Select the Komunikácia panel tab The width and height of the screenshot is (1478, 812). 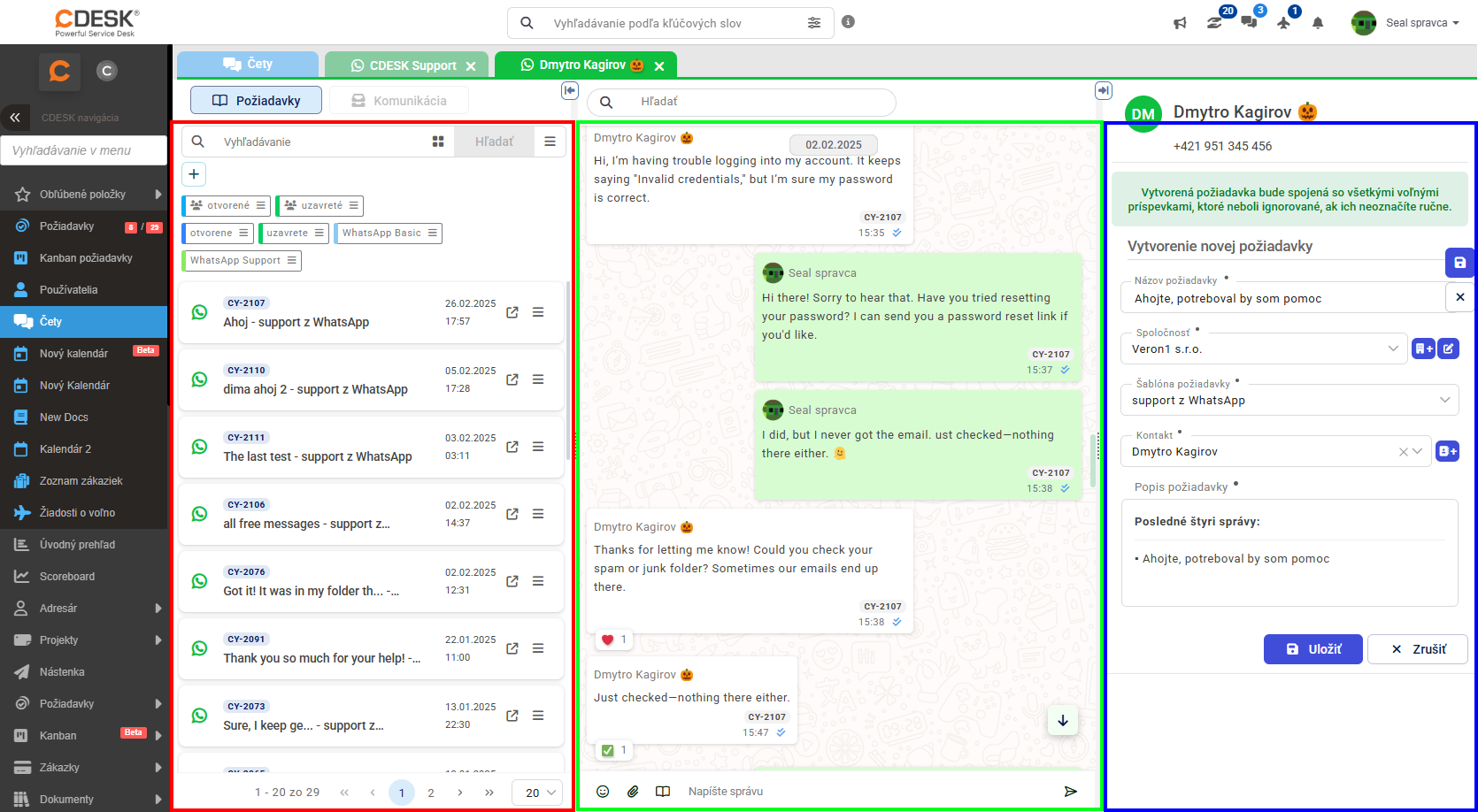click(399, 101)
